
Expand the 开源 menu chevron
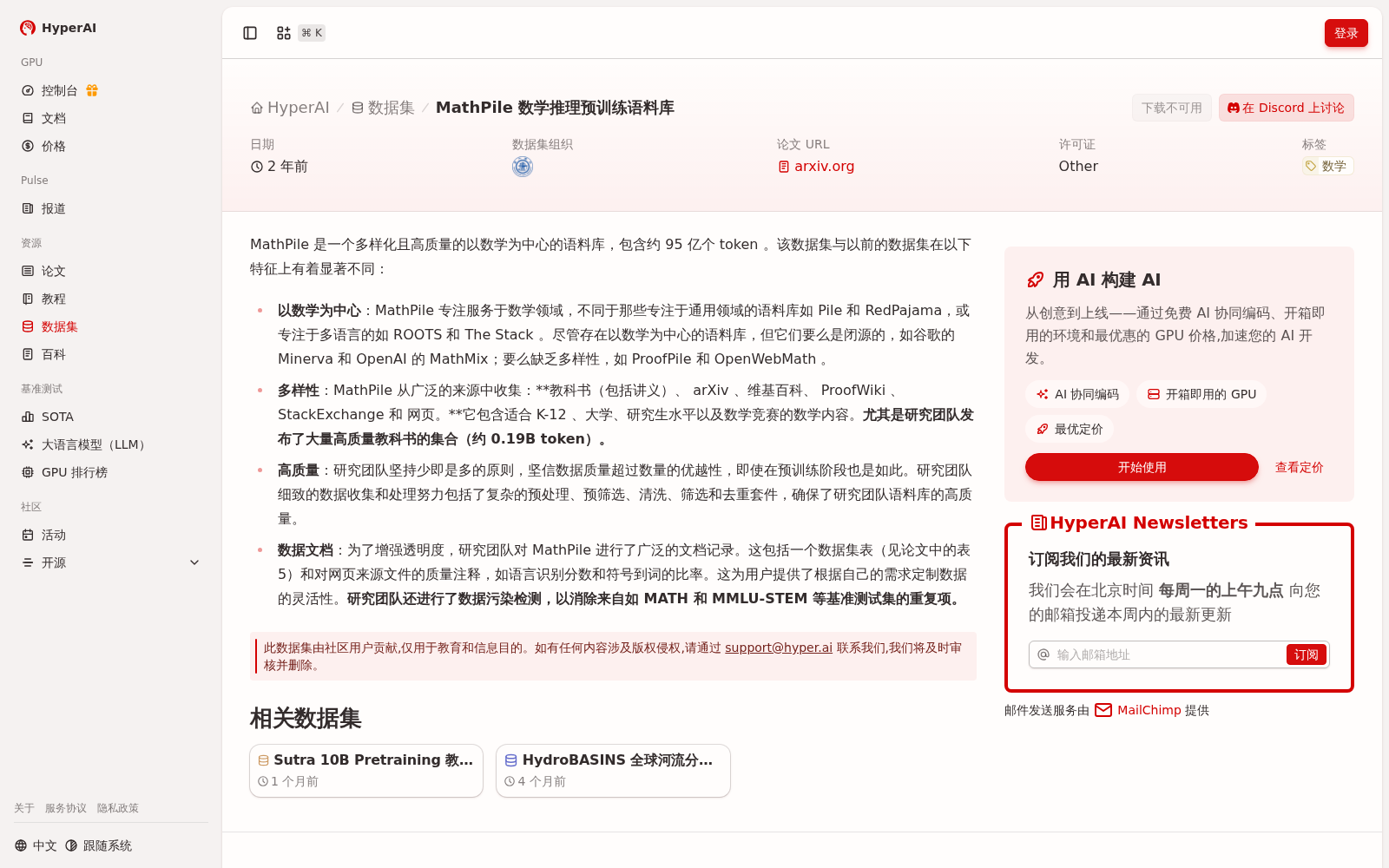[x=194, y=562]
